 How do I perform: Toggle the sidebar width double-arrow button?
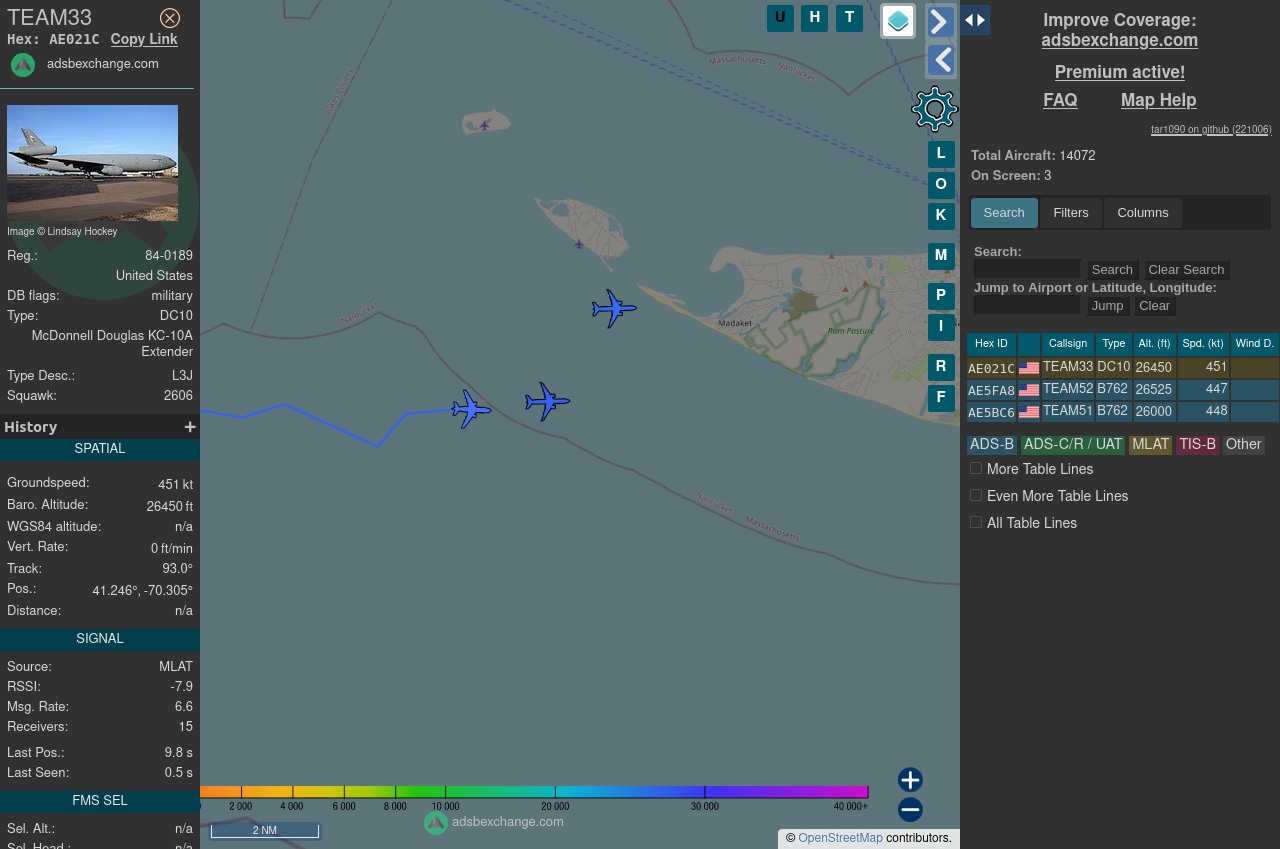click(x=975, y=20)
